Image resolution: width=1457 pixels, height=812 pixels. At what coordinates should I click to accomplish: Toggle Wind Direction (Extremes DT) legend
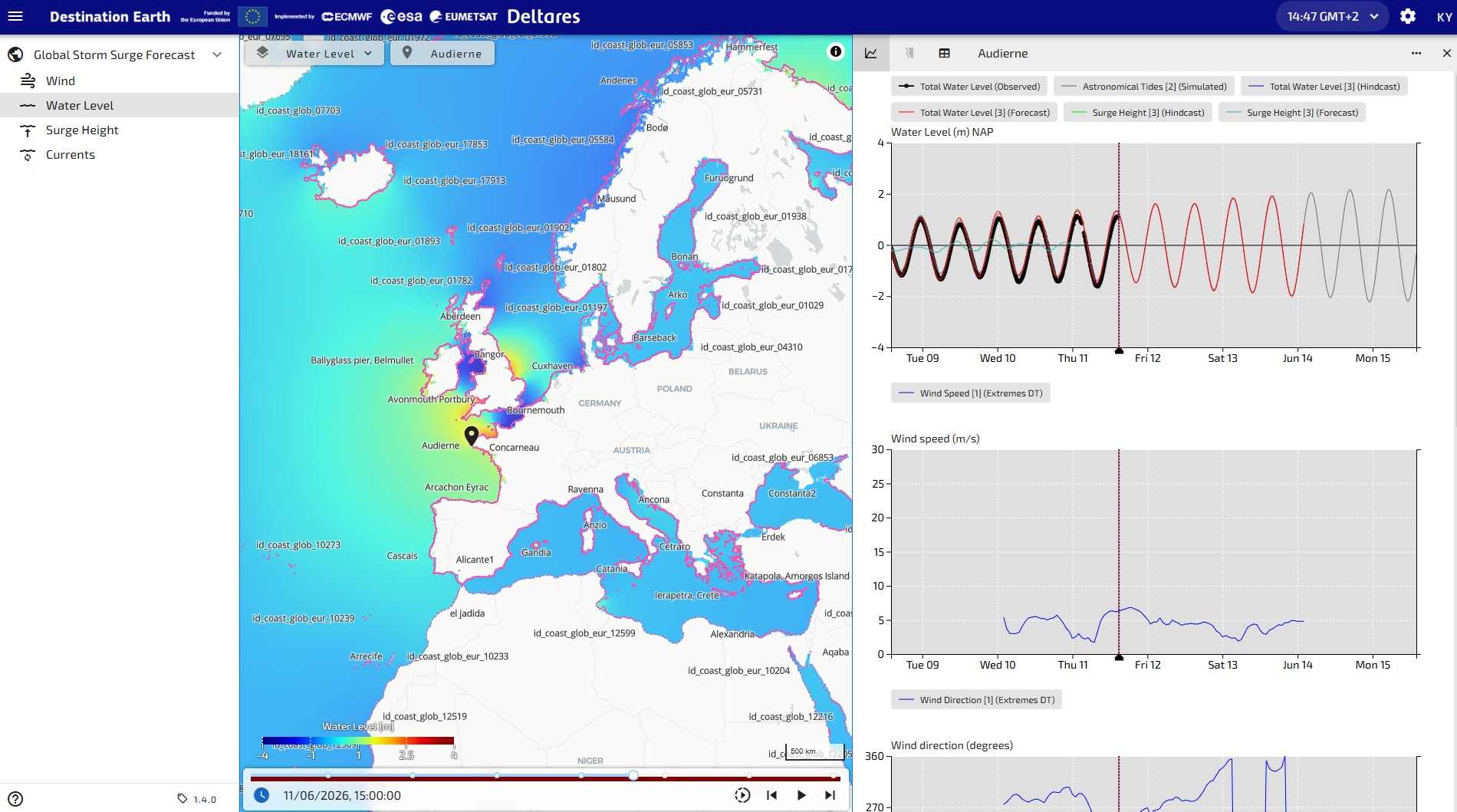click(x=977, y=700)
